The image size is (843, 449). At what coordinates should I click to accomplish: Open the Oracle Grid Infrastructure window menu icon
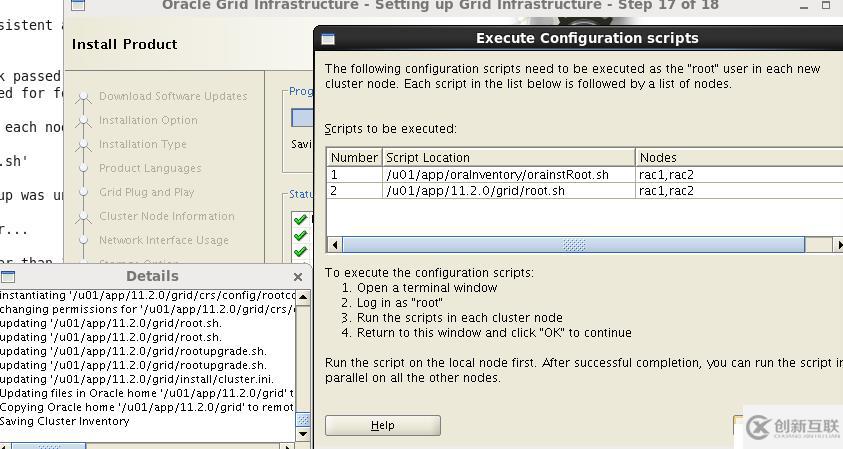tap(78, 5)
